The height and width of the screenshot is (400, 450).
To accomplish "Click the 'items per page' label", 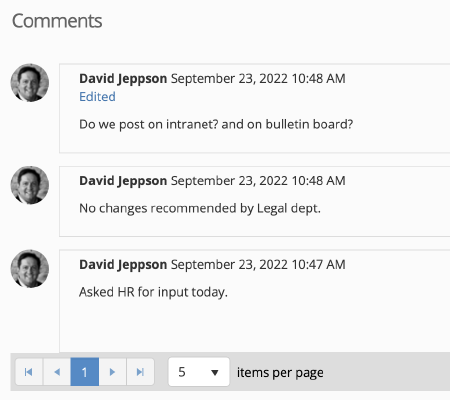I will [280, 373].
